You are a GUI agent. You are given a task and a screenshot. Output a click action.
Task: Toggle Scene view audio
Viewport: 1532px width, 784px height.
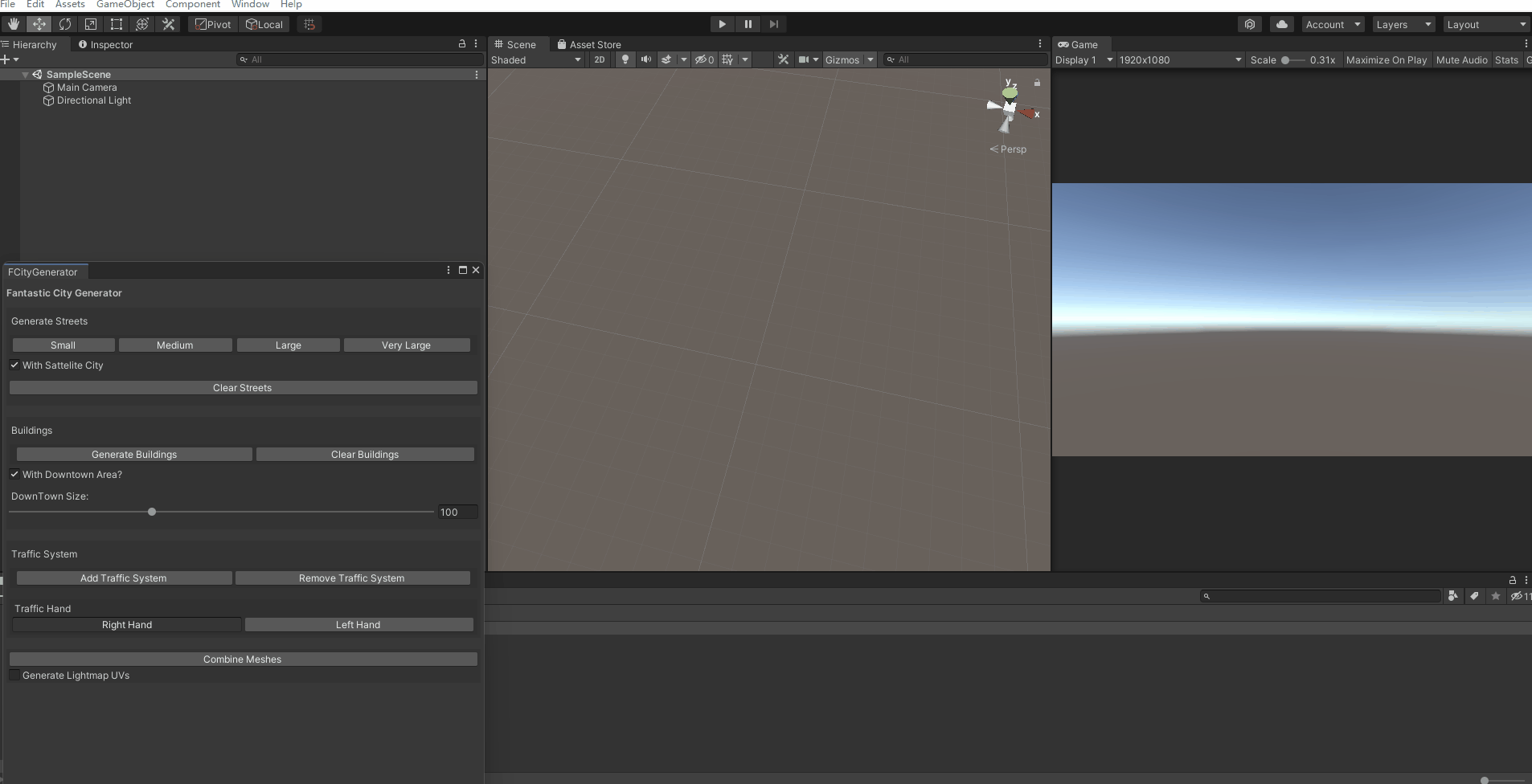coord(646,59)
